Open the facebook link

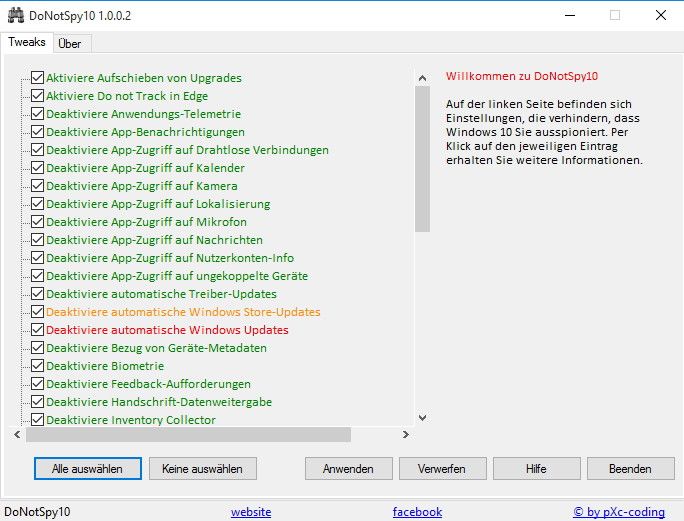(x=417, y=512)
